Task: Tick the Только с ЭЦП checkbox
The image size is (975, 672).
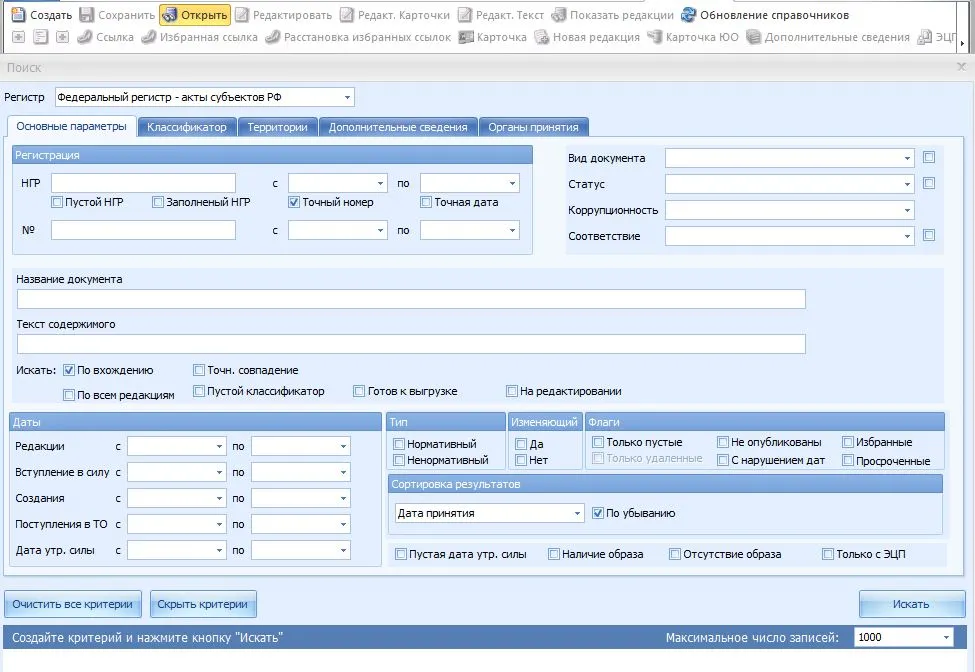Action: click(828, 554)
